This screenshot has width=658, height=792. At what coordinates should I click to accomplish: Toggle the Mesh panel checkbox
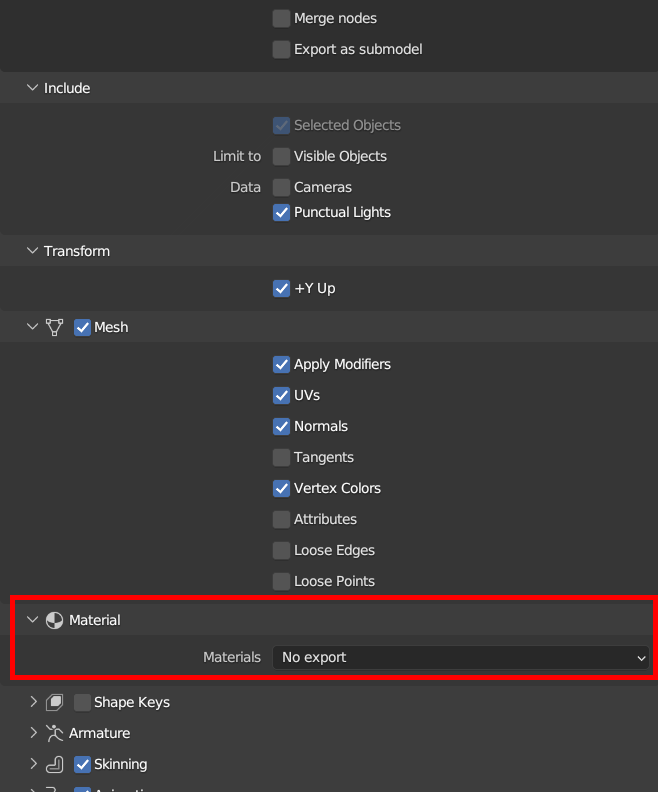pos(83,327)
